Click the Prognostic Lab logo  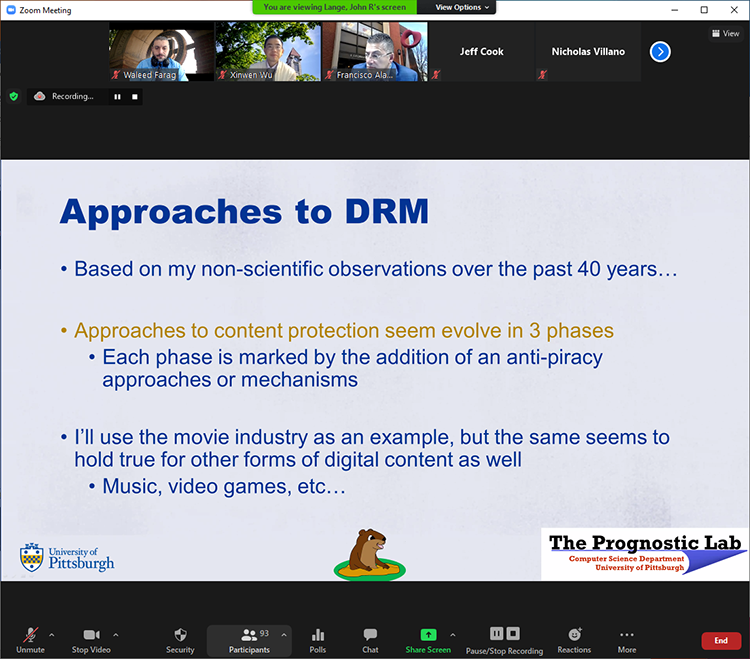pyautogui.click(x=644, y=554)
